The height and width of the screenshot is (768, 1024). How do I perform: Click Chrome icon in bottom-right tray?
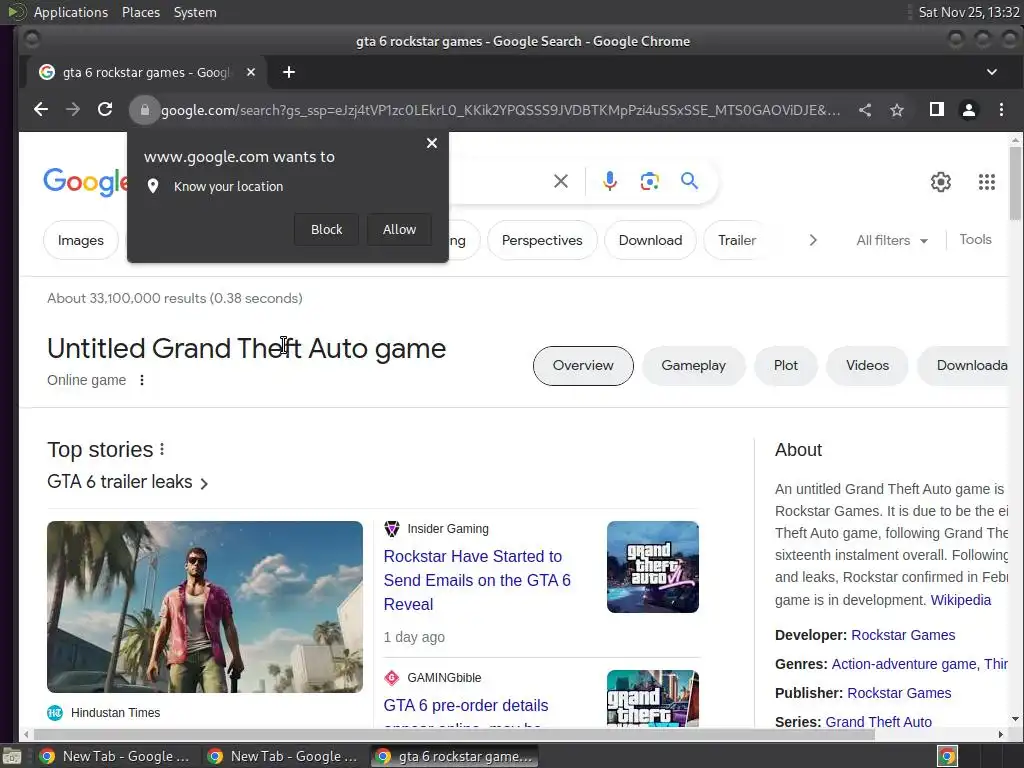click(x=947, y=756)
